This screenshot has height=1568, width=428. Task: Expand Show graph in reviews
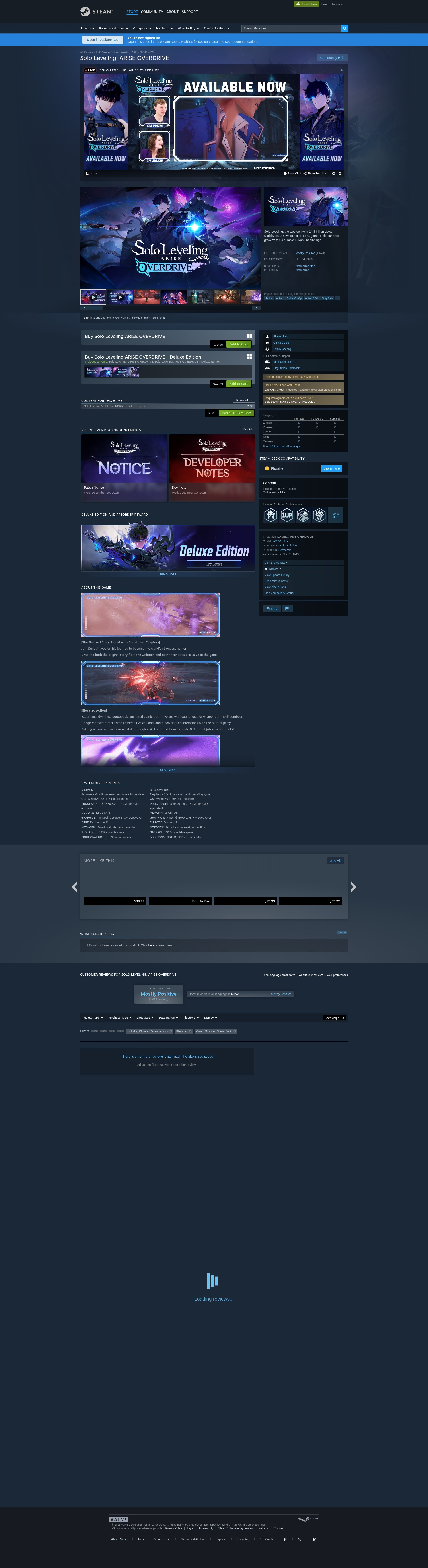[x=334, y=1018]
